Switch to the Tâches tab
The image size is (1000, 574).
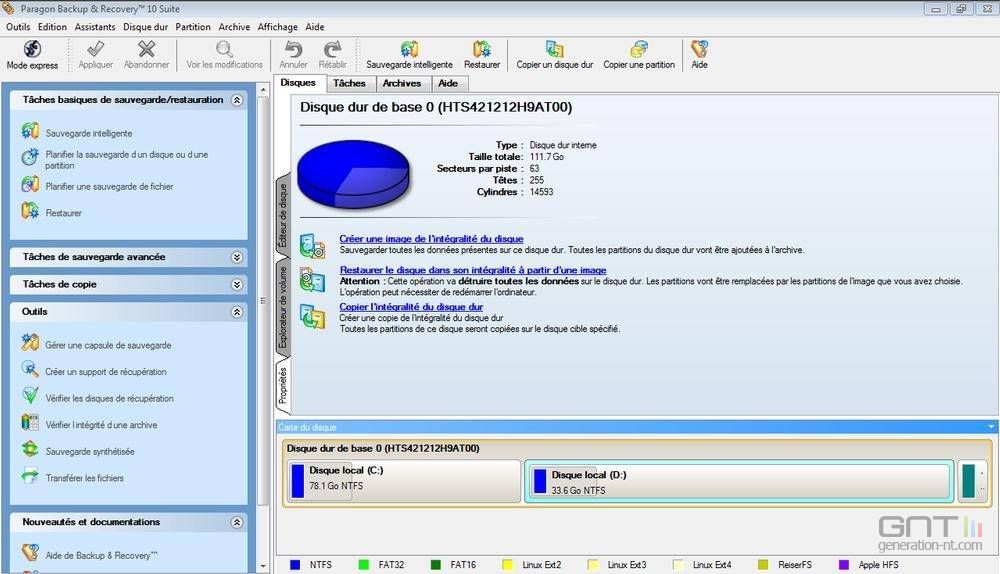(349, 83)
